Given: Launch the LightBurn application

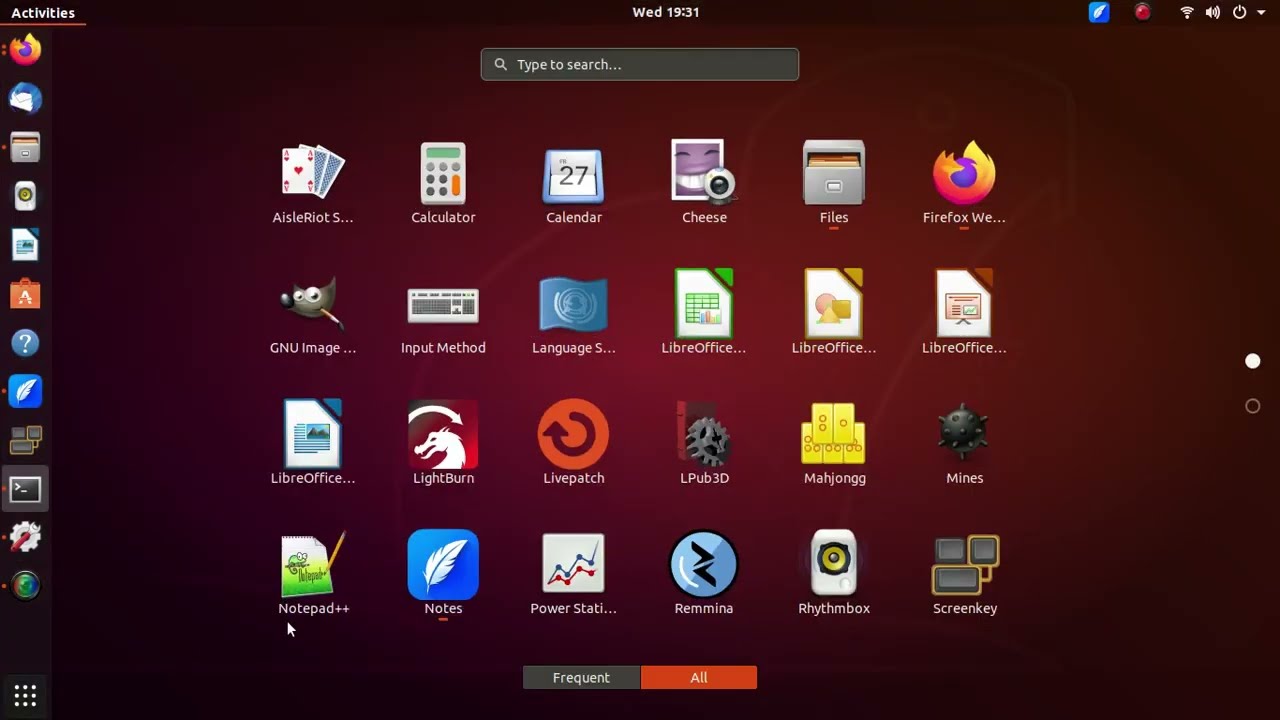Looking at the screenshot, I should pyautogui.click(x=443, y=443).
